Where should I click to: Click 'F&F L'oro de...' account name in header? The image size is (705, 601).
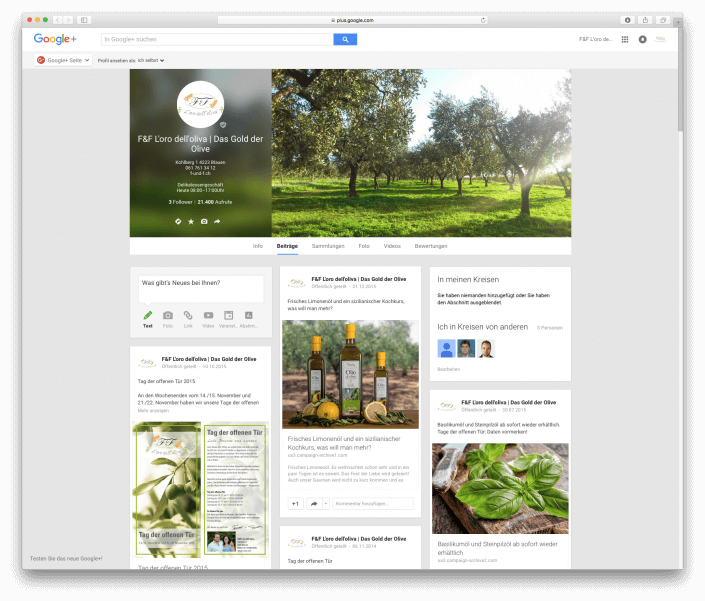(596, 40)
